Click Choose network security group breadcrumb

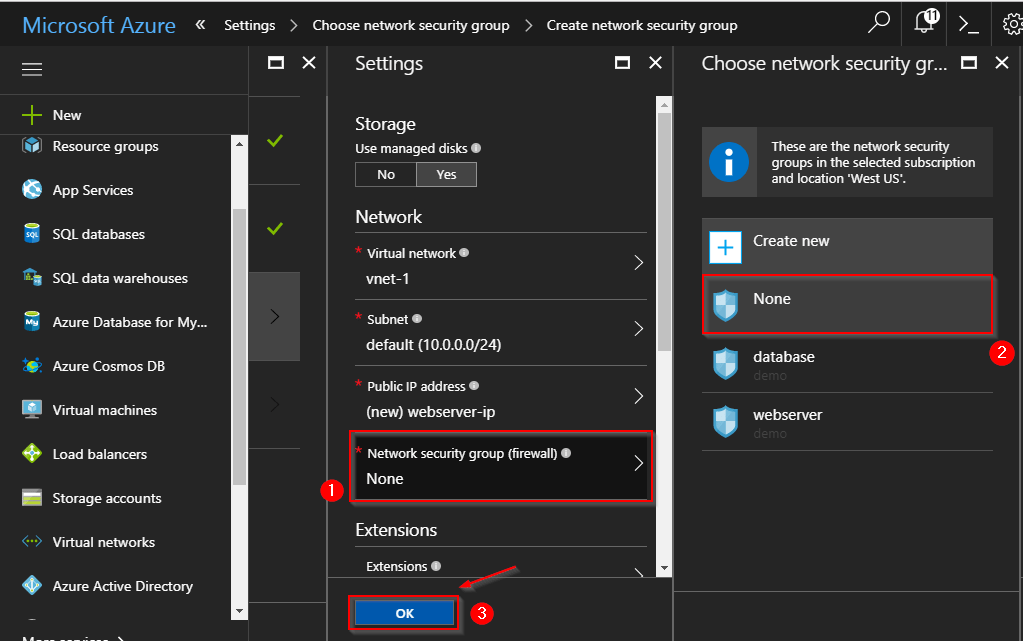click(411, 25)
